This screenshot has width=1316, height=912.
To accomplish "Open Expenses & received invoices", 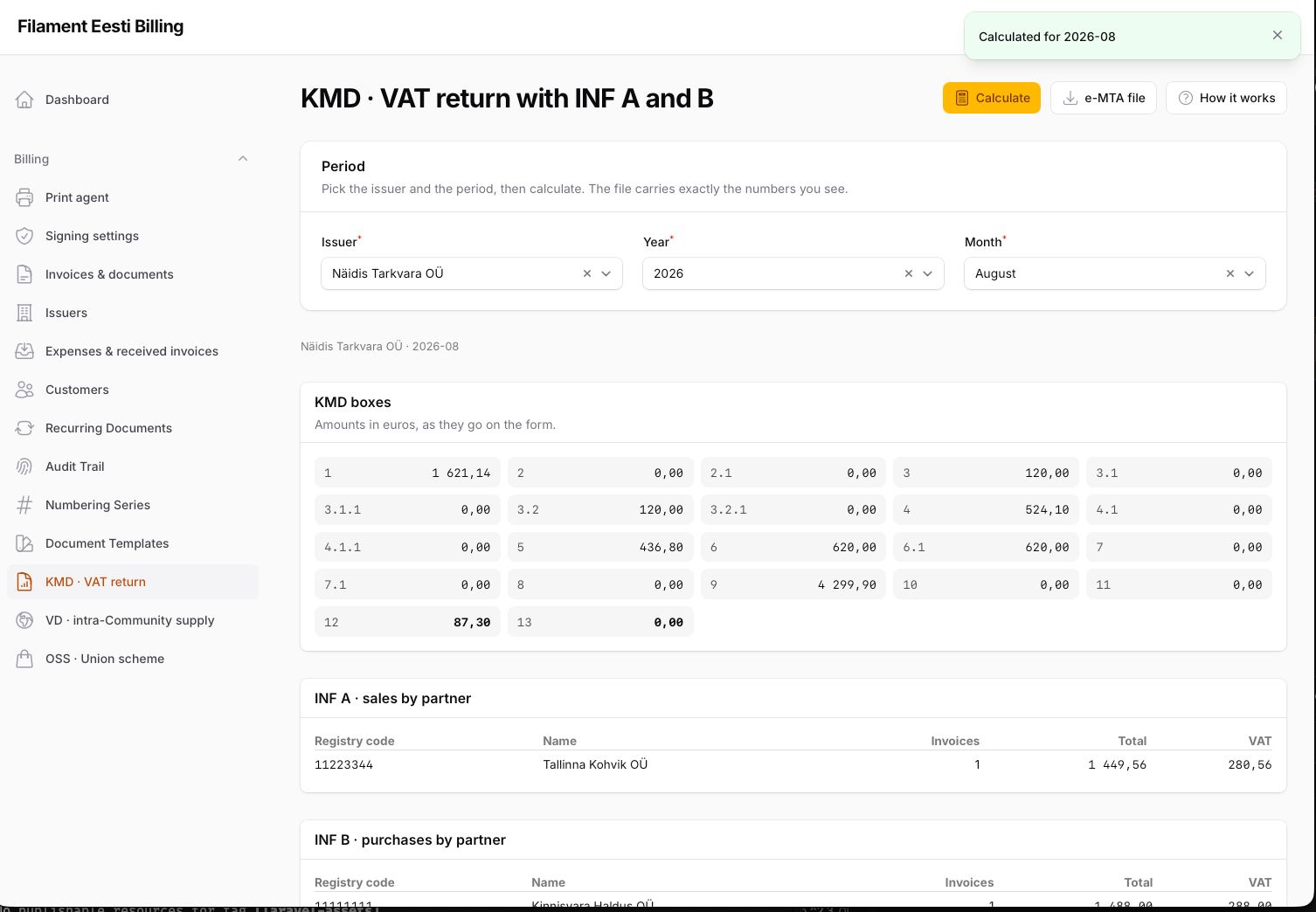I will [x=133, y=351].
